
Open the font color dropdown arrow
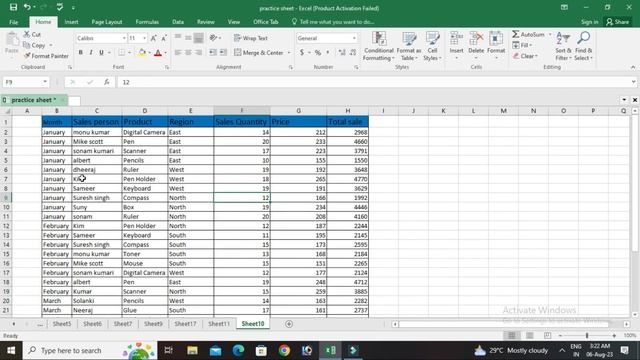[166, 53]
